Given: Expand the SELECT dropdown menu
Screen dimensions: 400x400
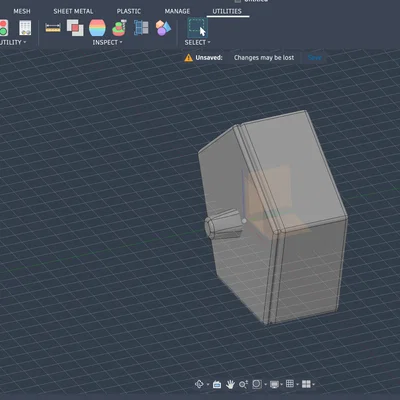Looking at the screenshot, I should 197,42.
